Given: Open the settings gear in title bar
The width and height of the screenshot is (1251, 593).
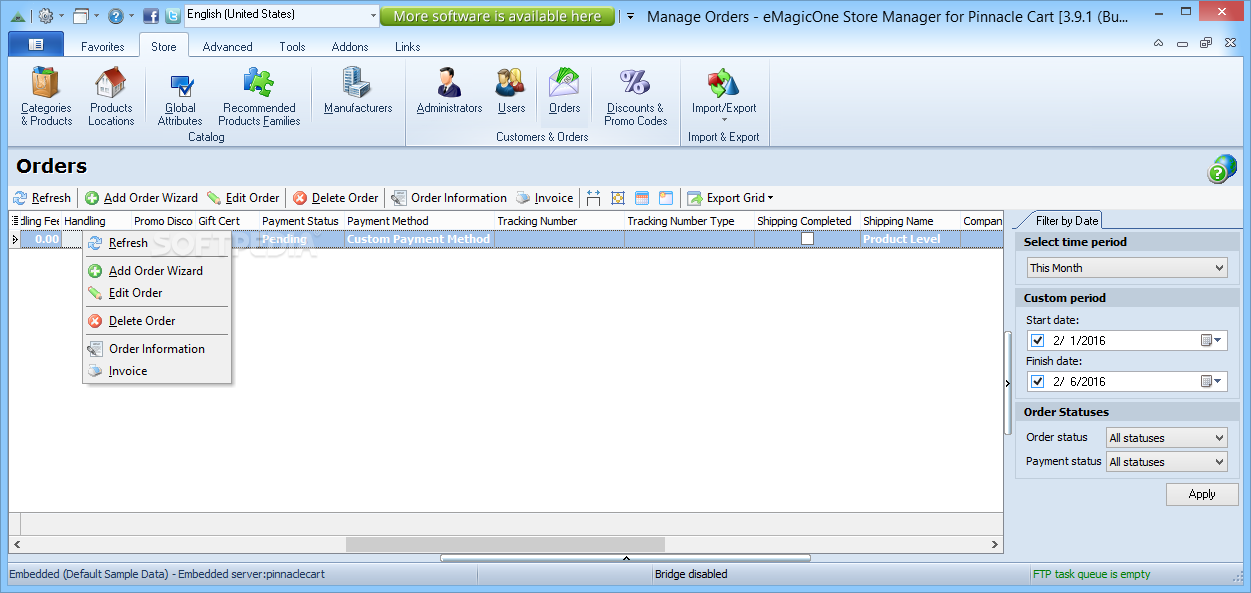Looking at the screenshot, I should coord(46,15).
